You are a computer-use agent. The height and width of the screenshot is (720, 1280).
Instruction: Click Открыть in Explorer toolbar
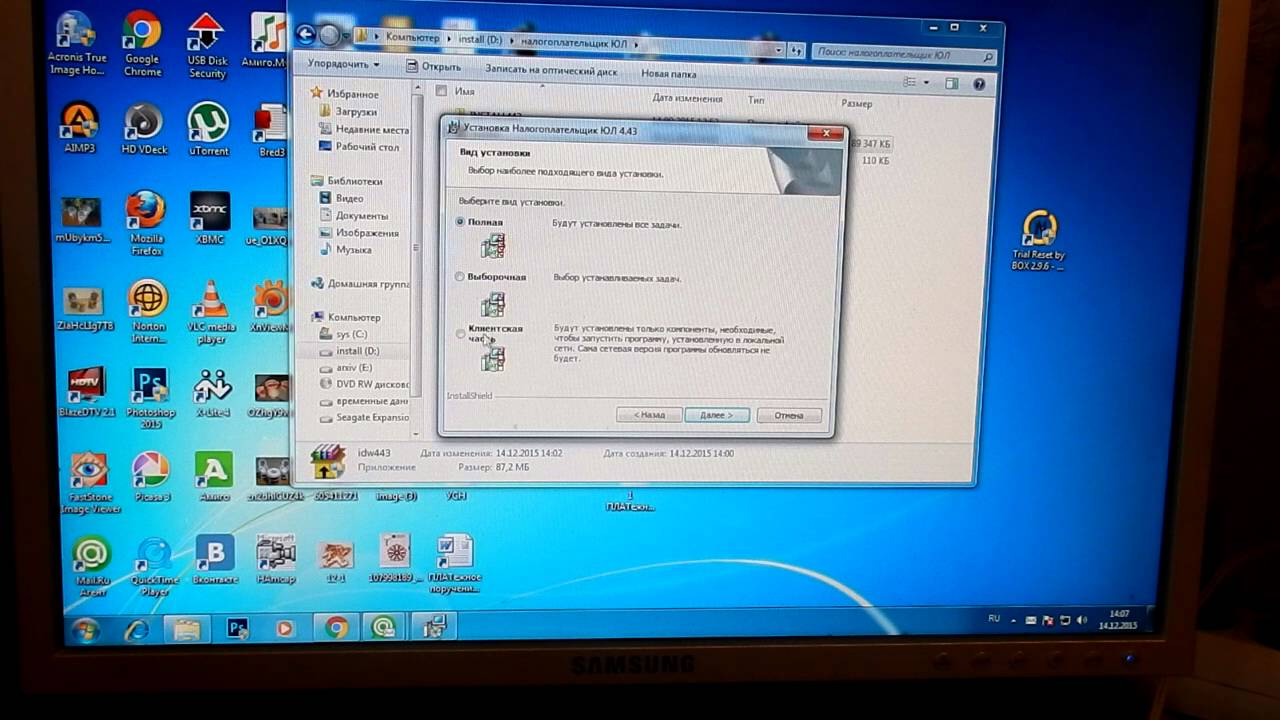tap(434, 67)
